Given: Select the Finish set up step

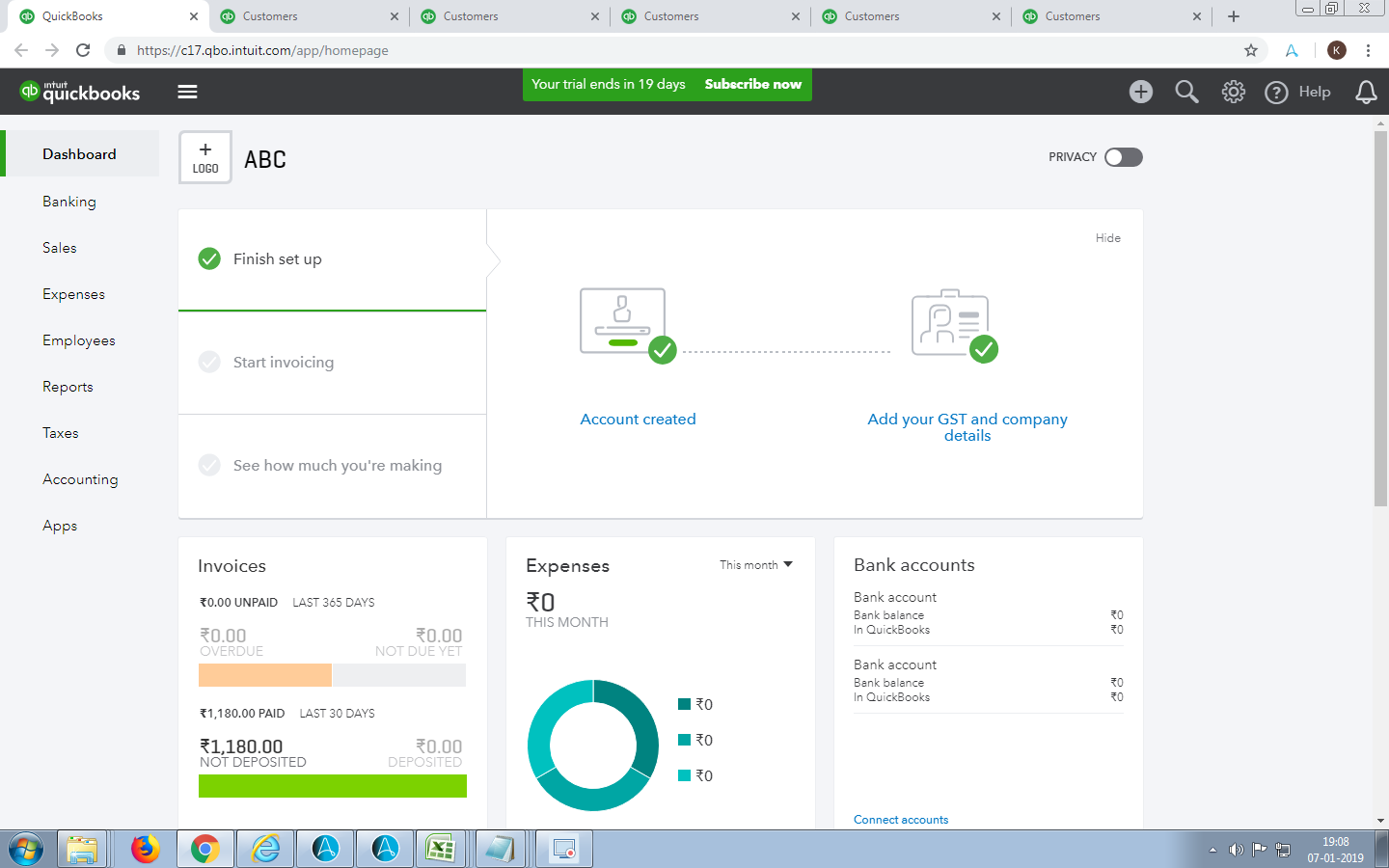Looking at the screenshot, I should [278, 259].
